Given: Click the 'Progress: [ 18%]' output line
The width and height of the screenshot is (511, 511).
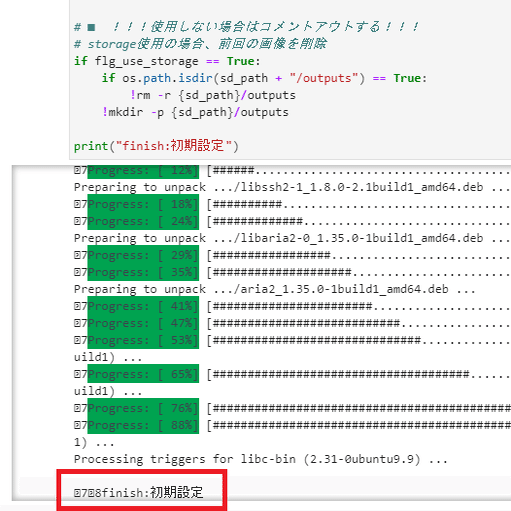Looking at the screenshot, I should 292,204.
